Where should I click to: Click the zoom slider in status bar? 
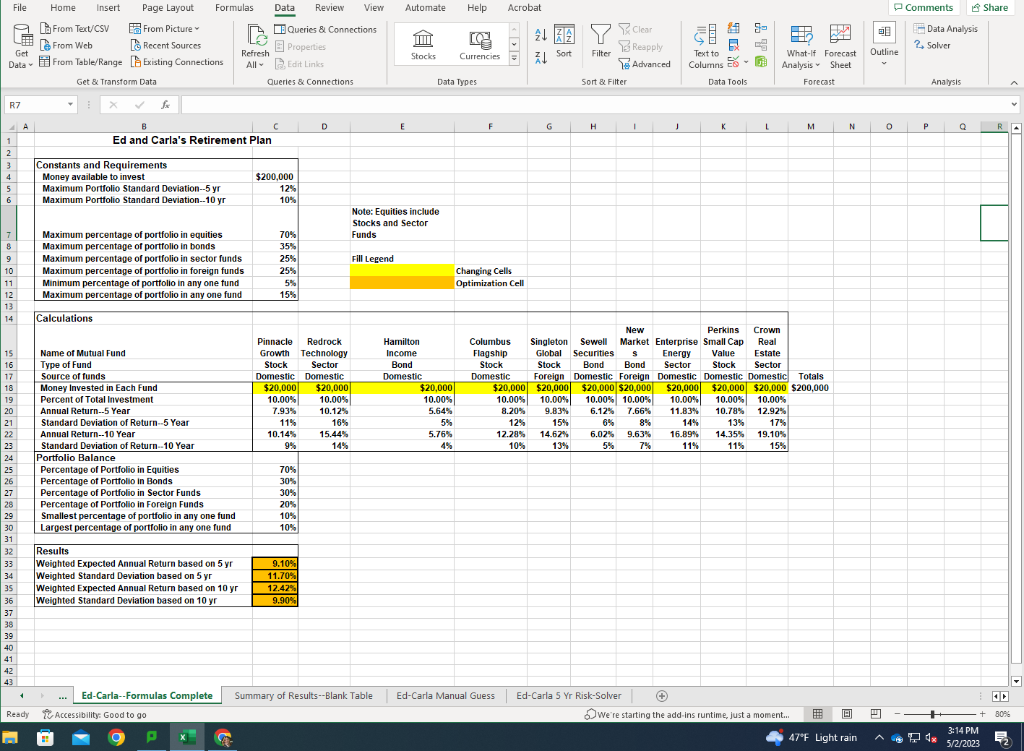tap(933, 714)
